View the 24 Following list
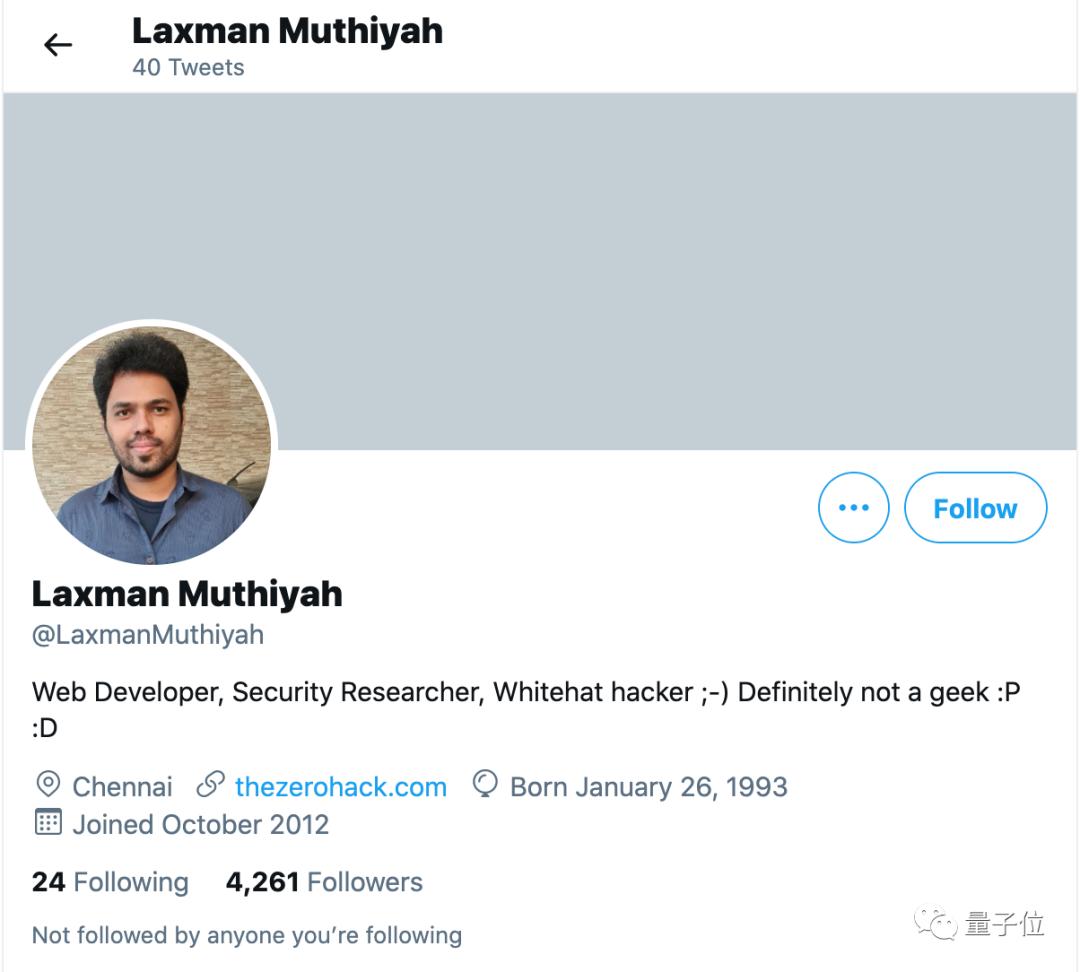Image resolution: width=1080 pixels, height=972 pixels. [110, 882]
